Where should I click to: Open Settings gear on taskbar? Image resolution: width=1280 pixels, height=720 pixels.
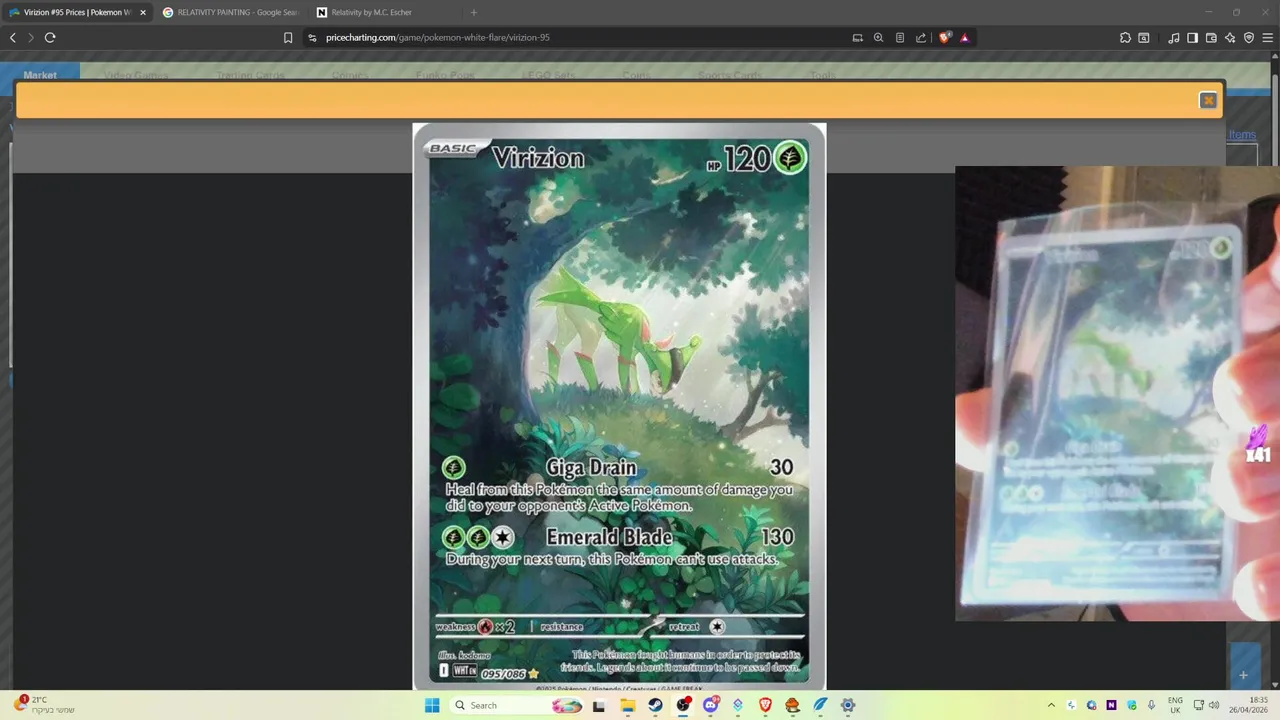[848, 705]
